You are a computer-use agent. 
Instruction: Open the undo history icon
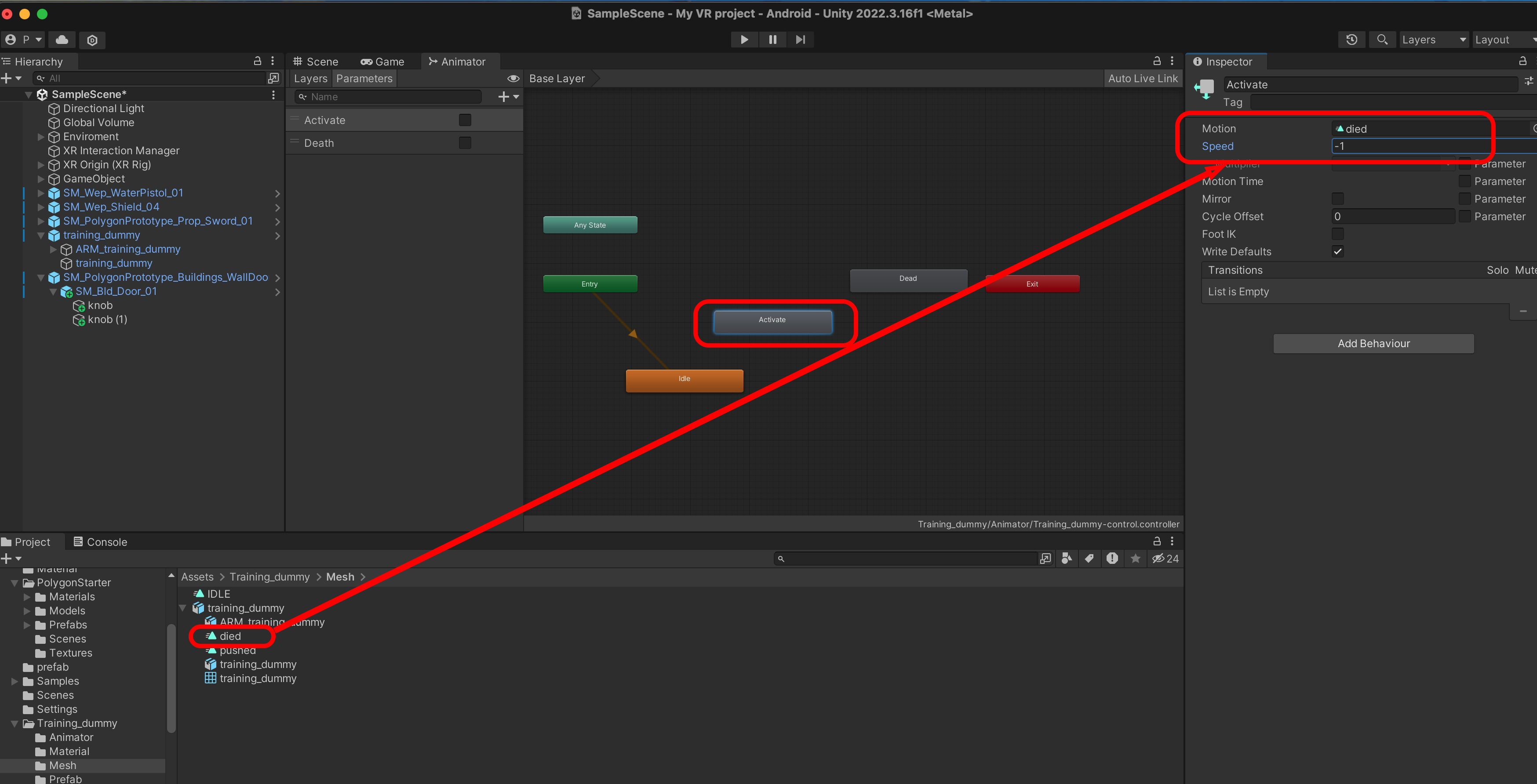1351,40
